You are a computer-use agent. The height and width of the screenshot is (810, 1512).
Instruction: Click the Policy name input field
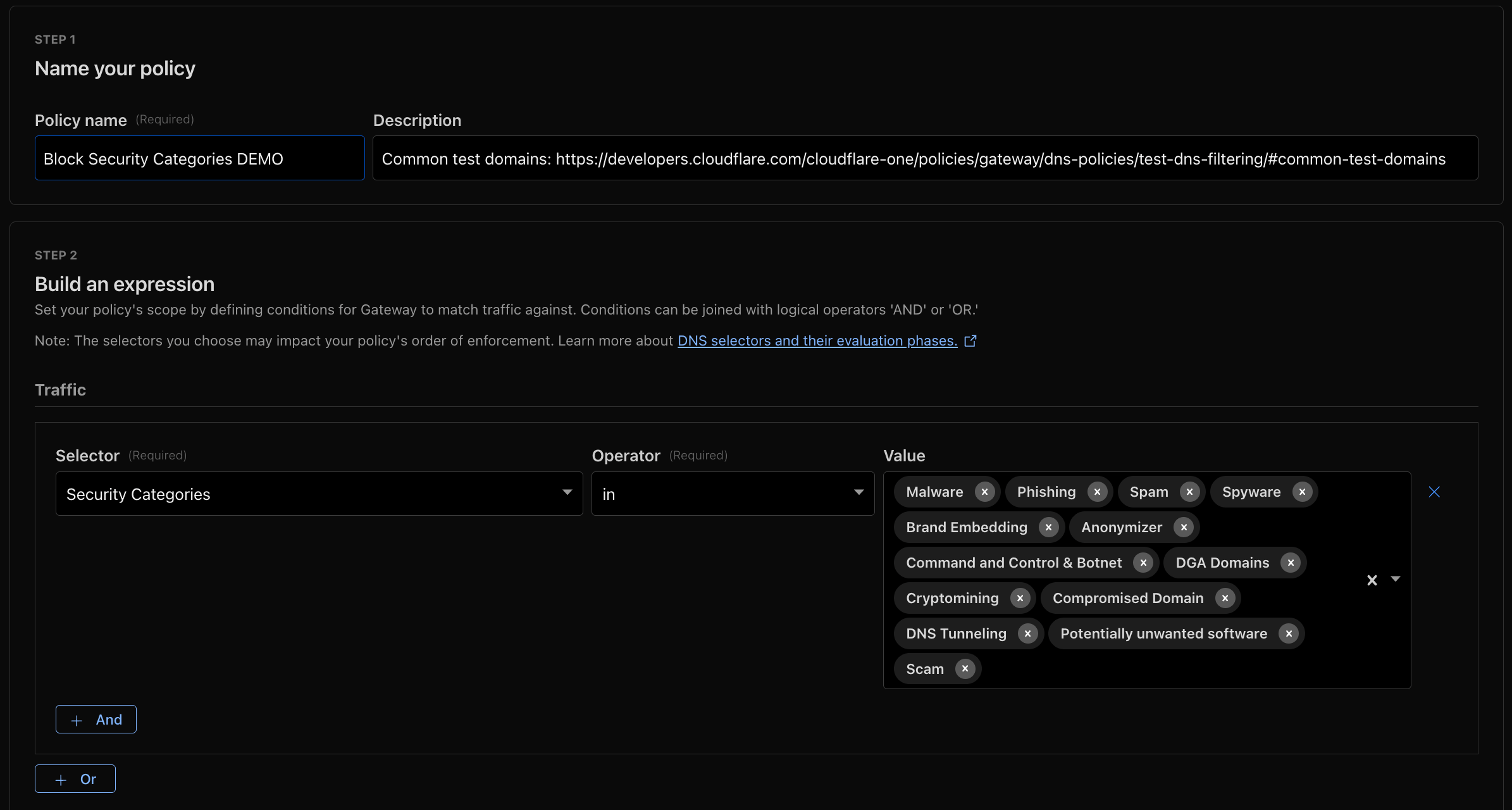click(x=199, y=158)
